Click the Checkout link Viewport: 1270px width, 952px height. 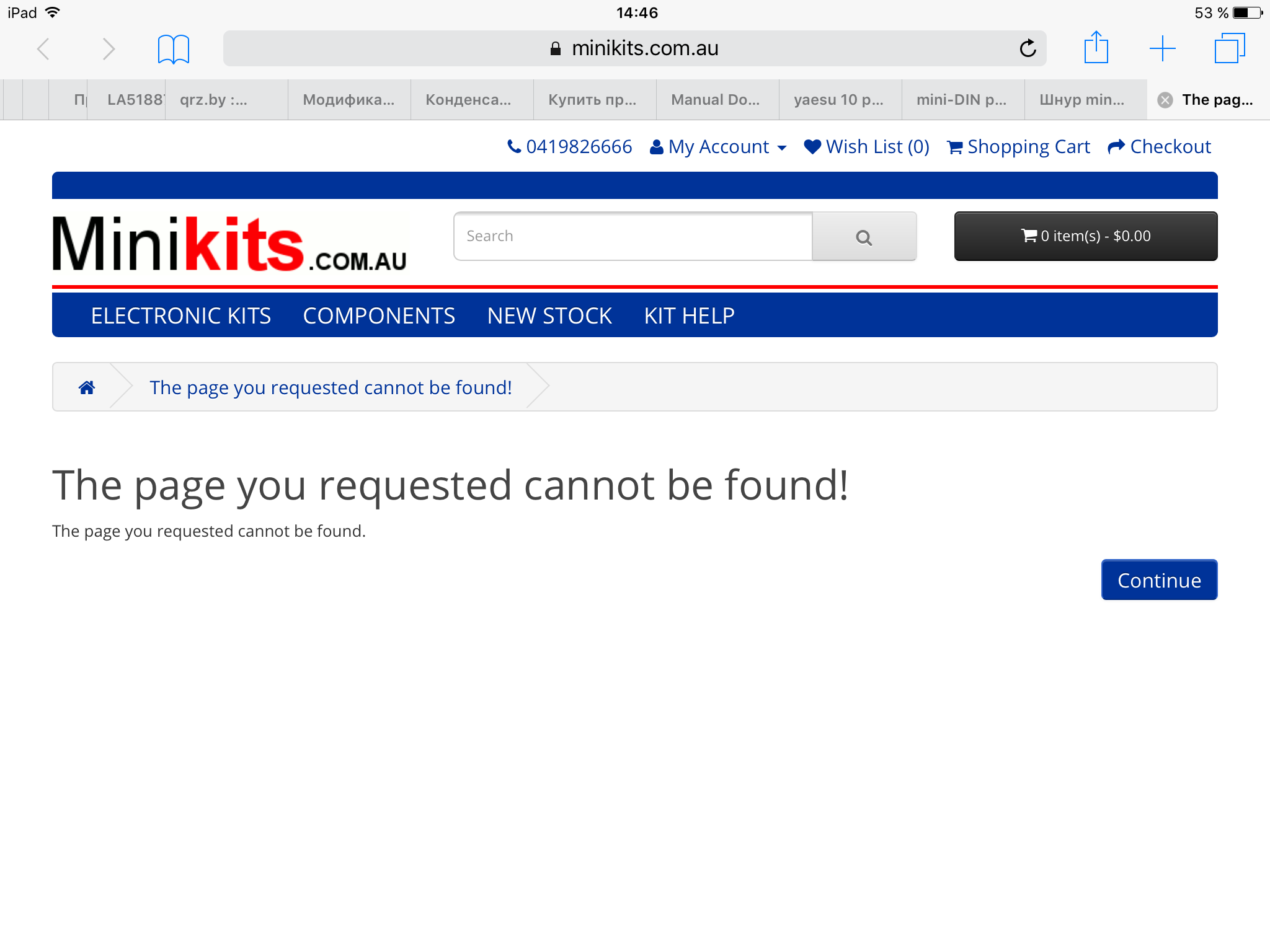(1159, 147)
